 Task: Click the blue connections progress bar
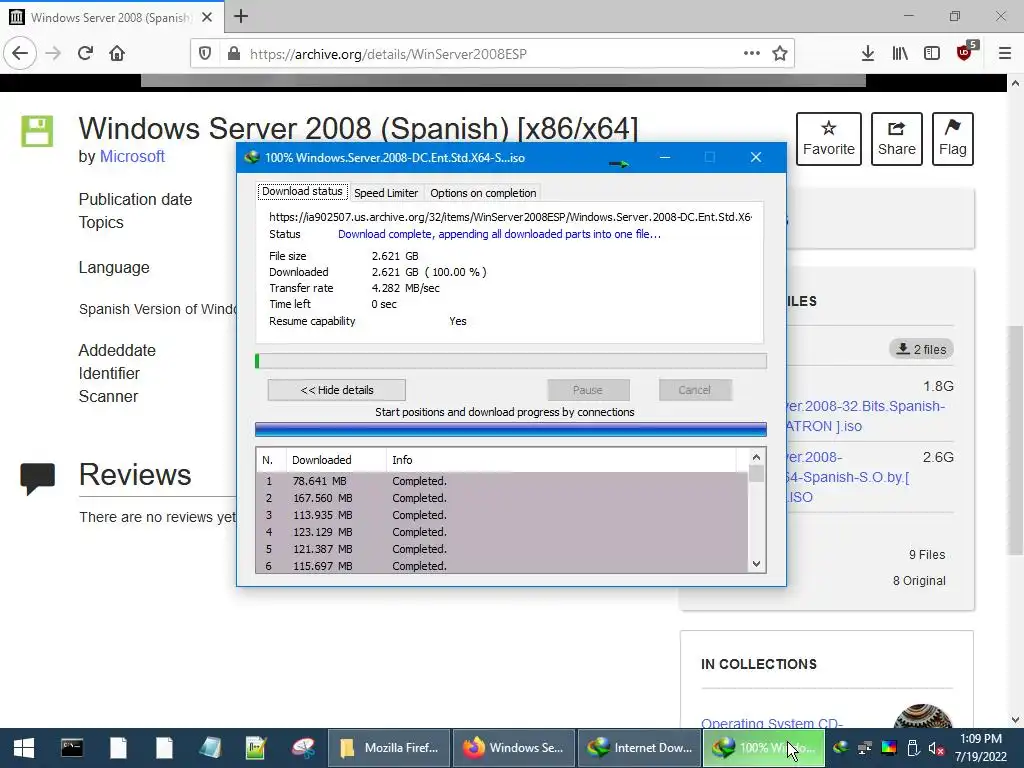point(511,429)
